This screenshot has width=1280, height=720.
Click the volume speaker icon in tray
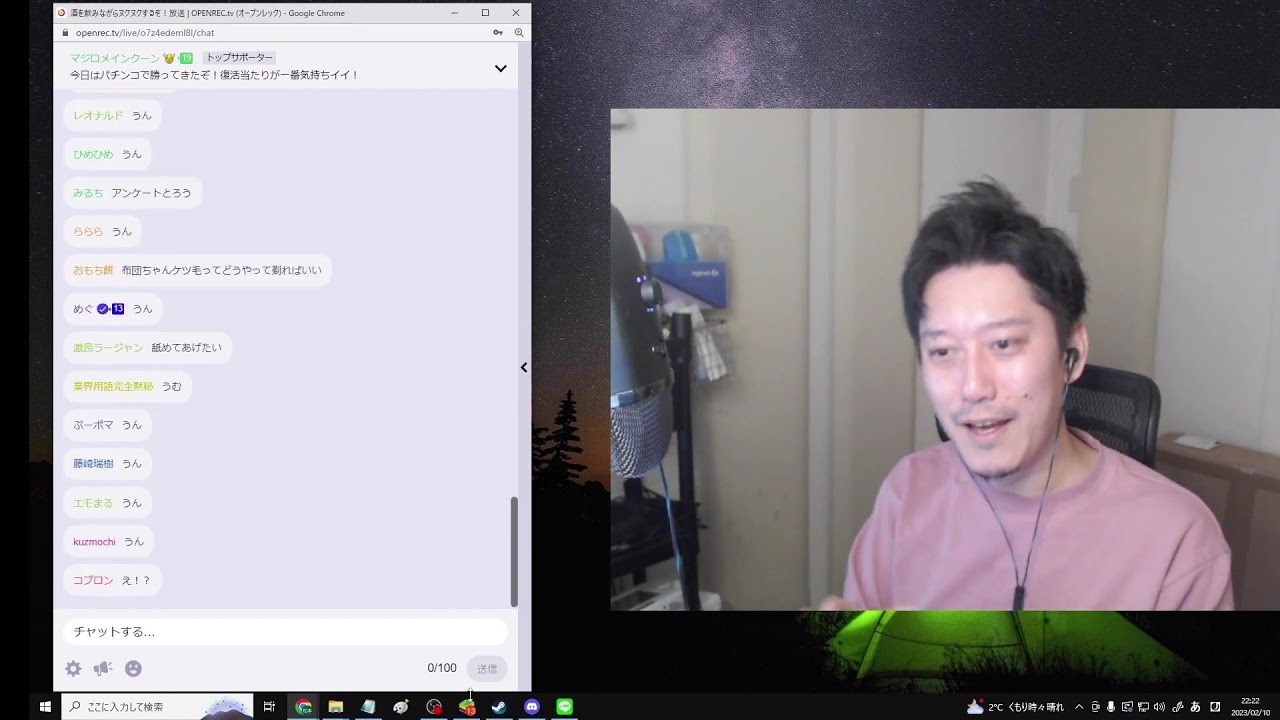(x=1160, y=707)
